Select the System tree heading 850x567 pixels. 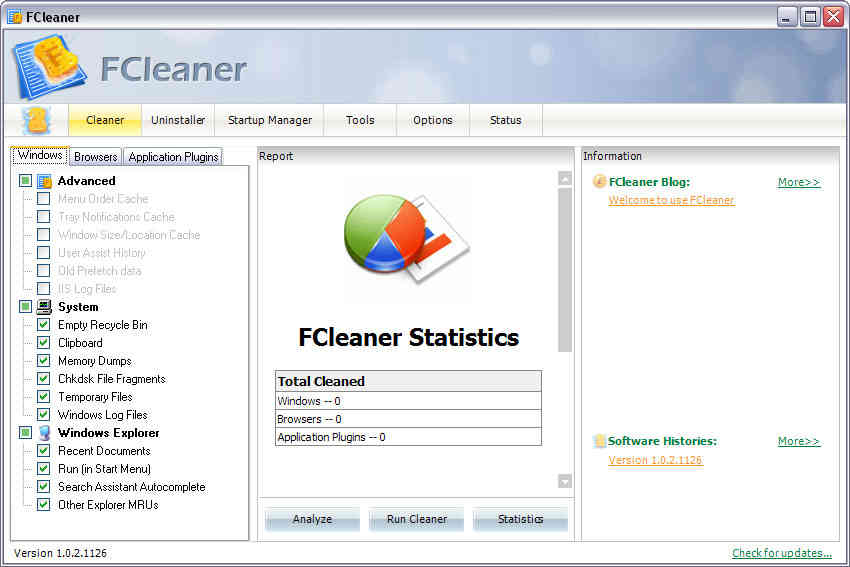(x=78, y=307)
